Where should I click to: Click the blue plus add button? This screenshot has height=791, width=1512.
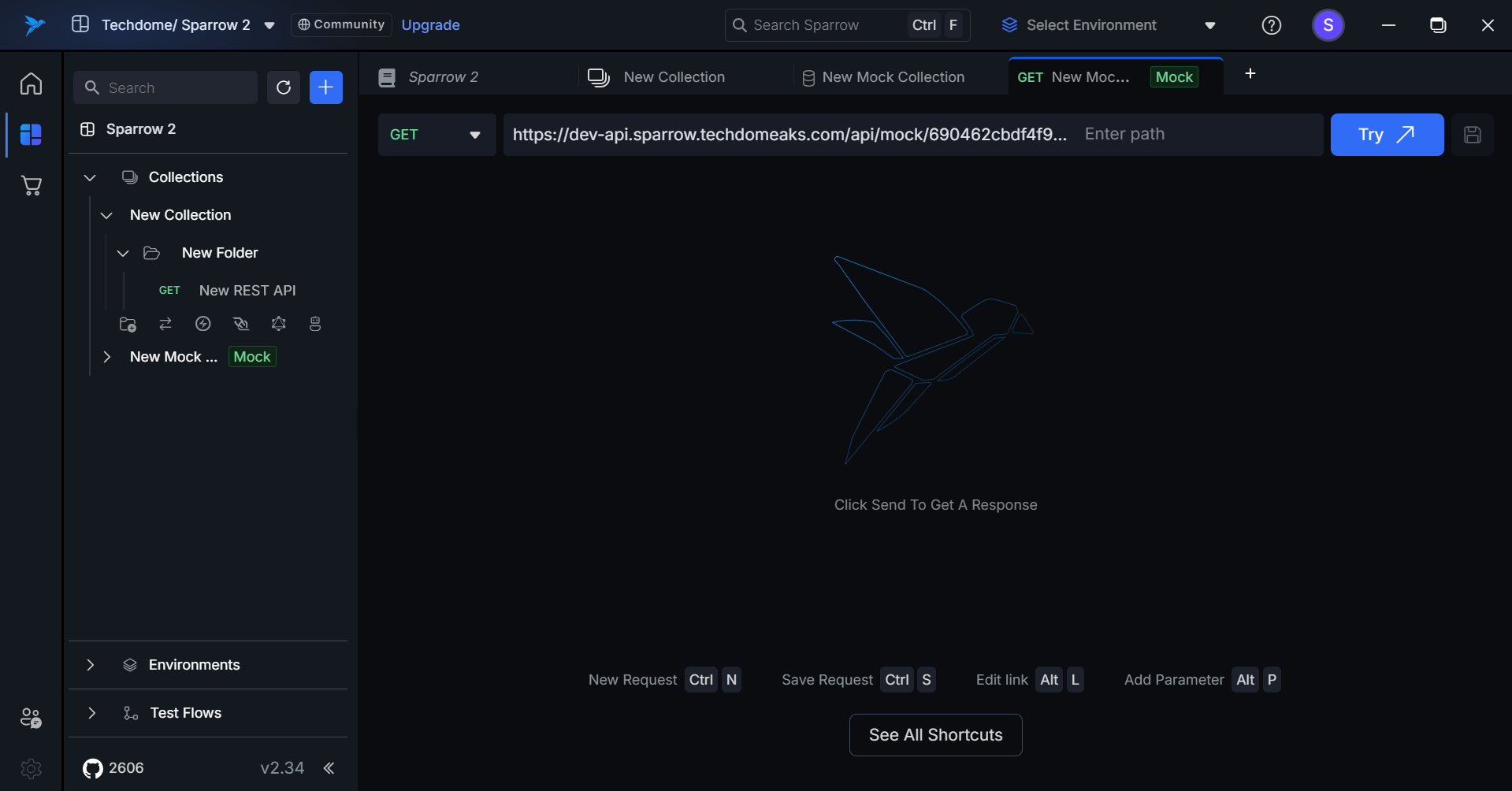point(325,87)
